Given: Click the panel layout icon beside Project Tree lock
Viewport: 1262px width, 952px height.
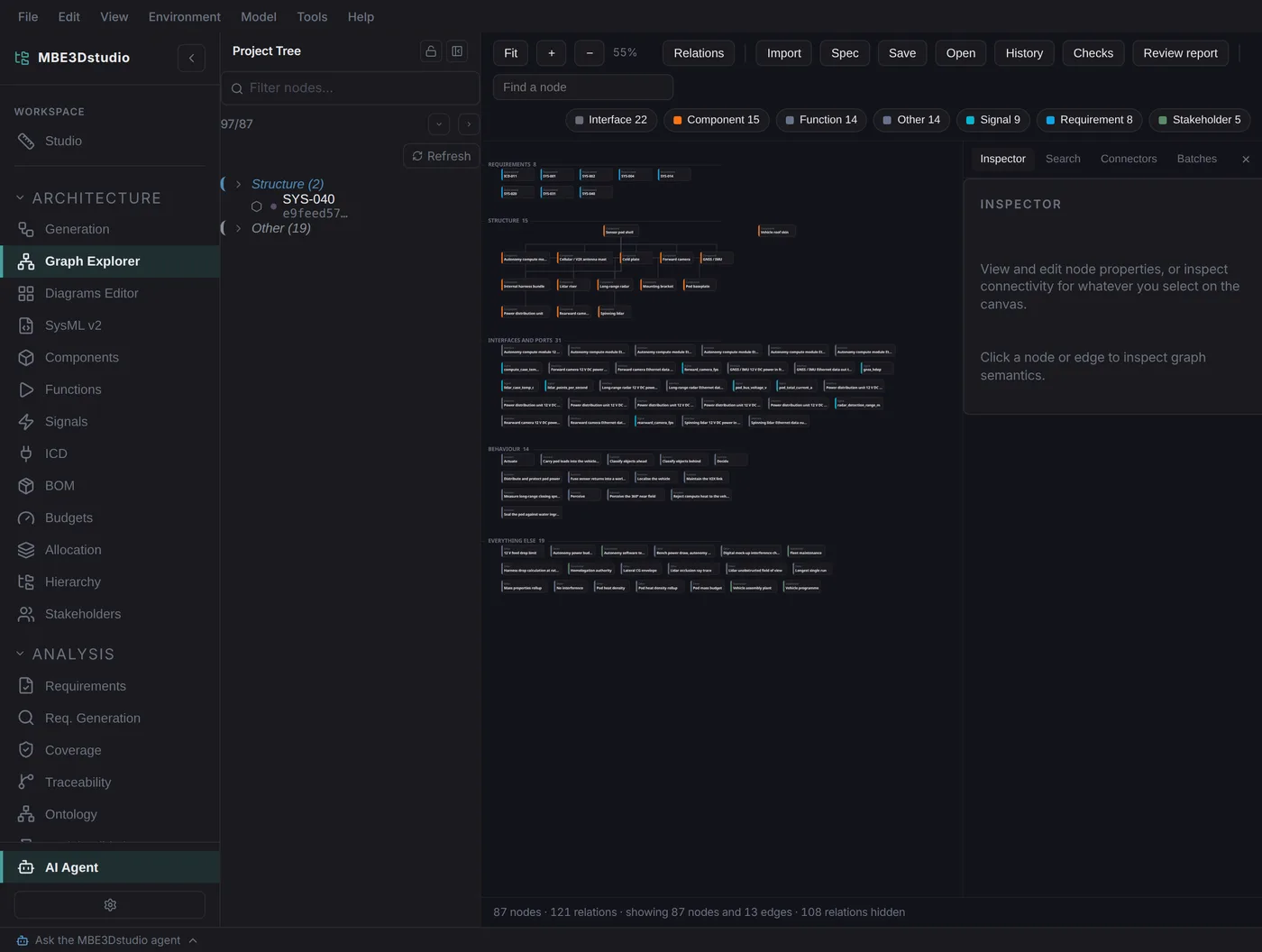Looking at the screenshot, I should pos(457,51).
